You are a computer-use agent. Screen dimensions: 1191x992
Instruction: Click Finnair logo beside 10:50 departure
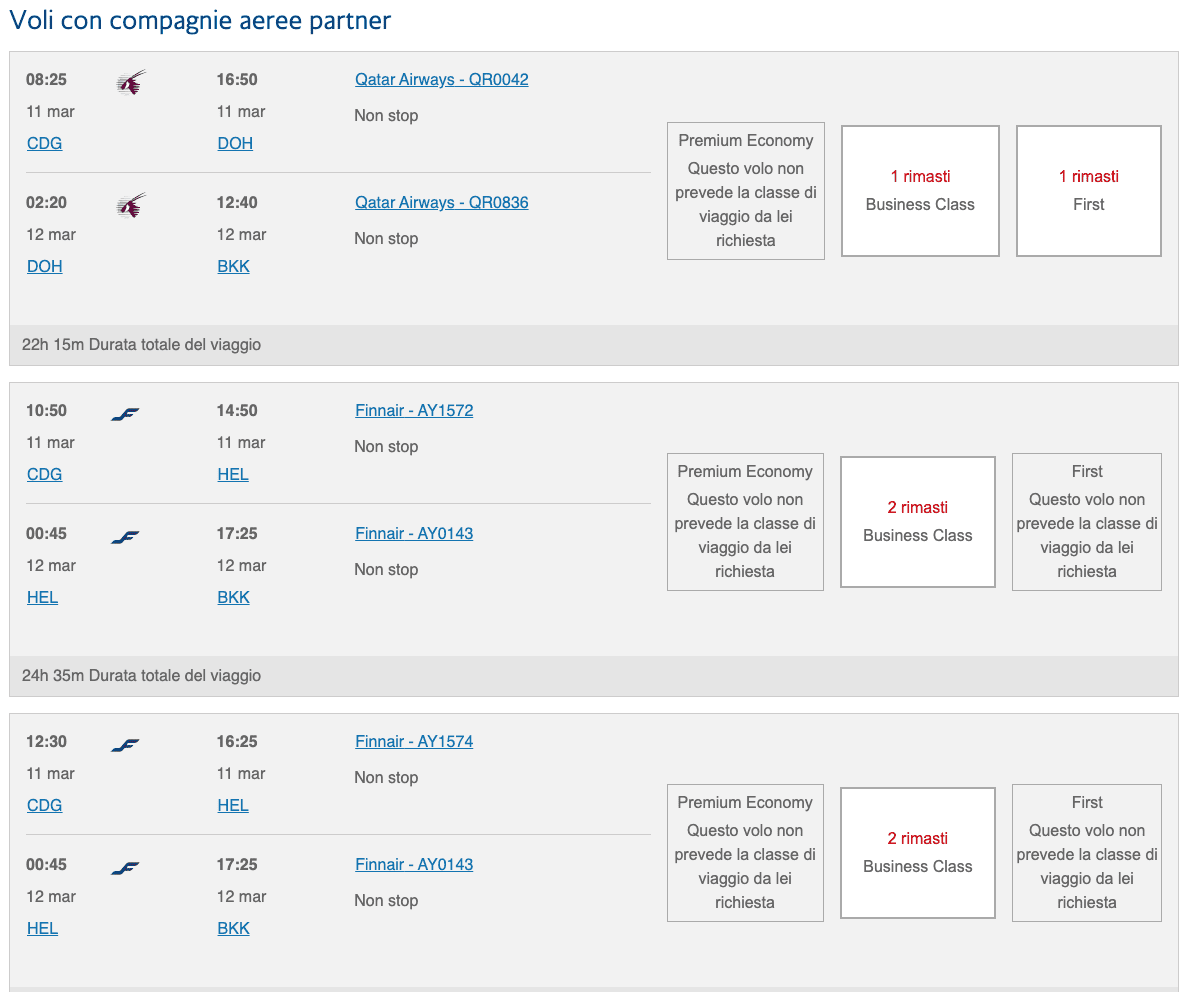tap(125, 414)
